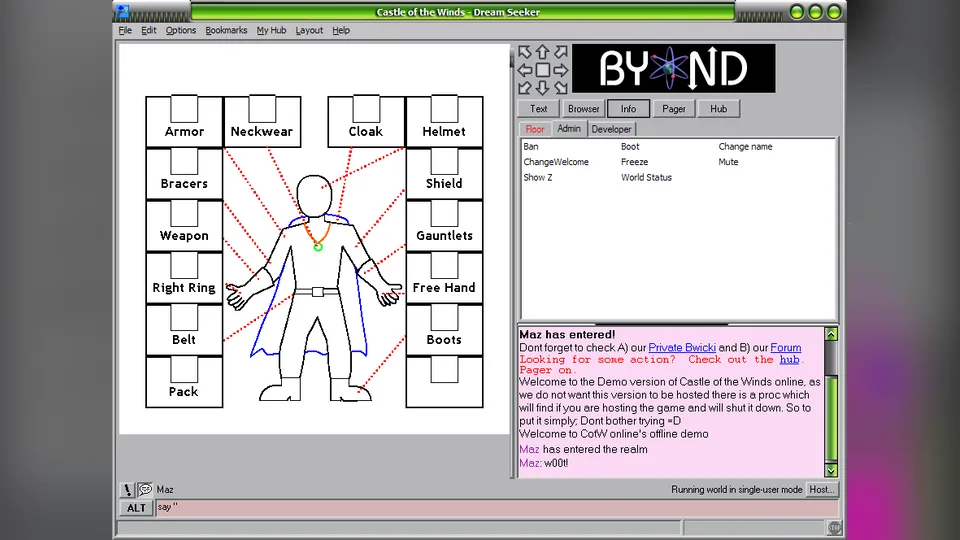
Task: Click the verb mode icon beside Maz
Action: click(x=127, y=489)
